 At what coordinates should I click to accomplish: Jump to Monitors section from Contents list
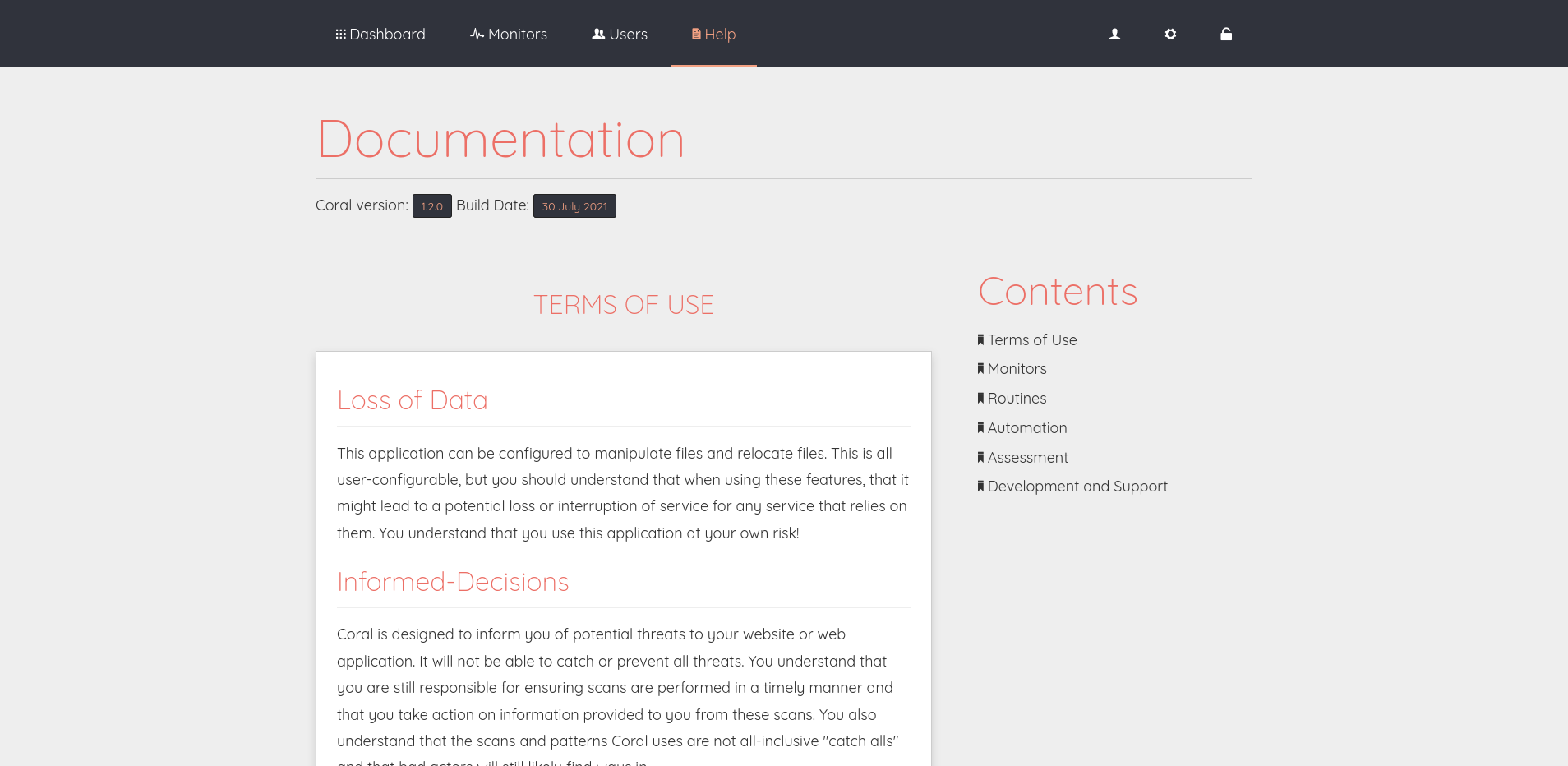1017,369
